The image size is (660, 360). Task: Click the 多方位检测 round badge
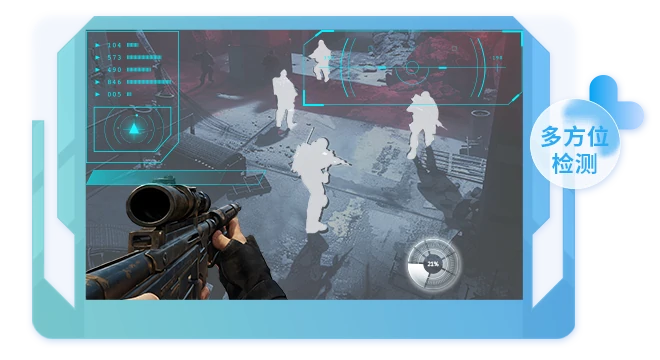[x=574, y=144]
